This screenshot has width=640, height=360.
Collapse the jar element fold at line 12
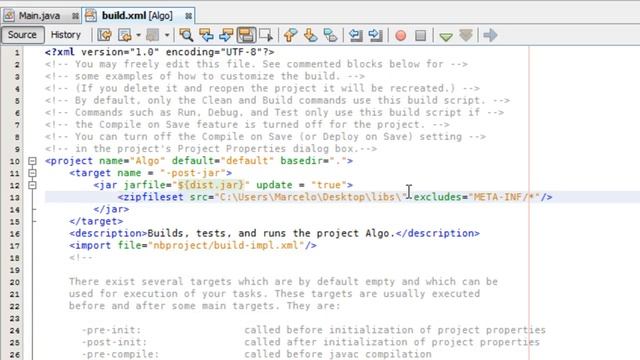32,185
